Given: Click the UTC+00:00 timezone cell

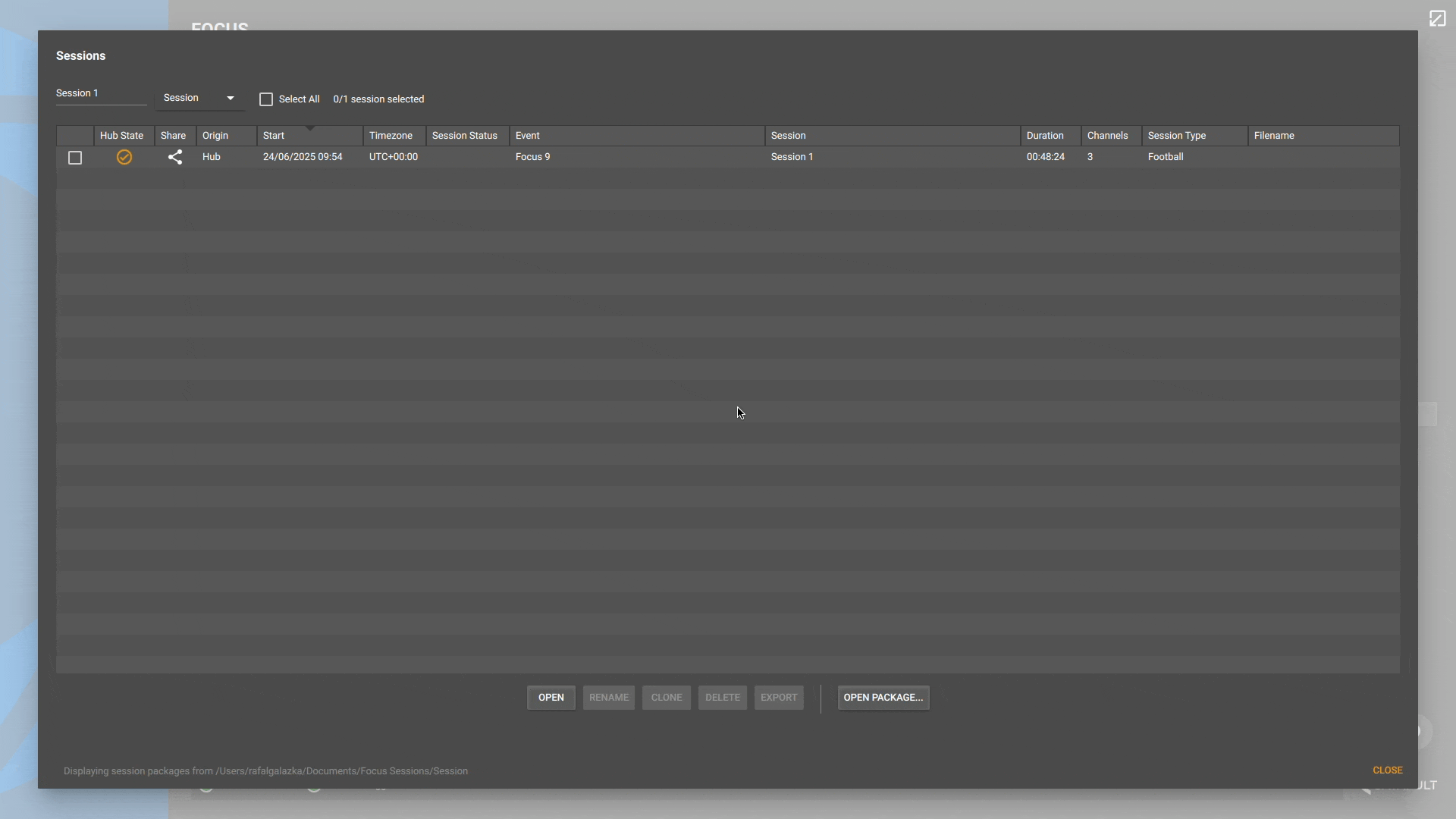Looking at the screenshot, I should (x=394, y=157).
